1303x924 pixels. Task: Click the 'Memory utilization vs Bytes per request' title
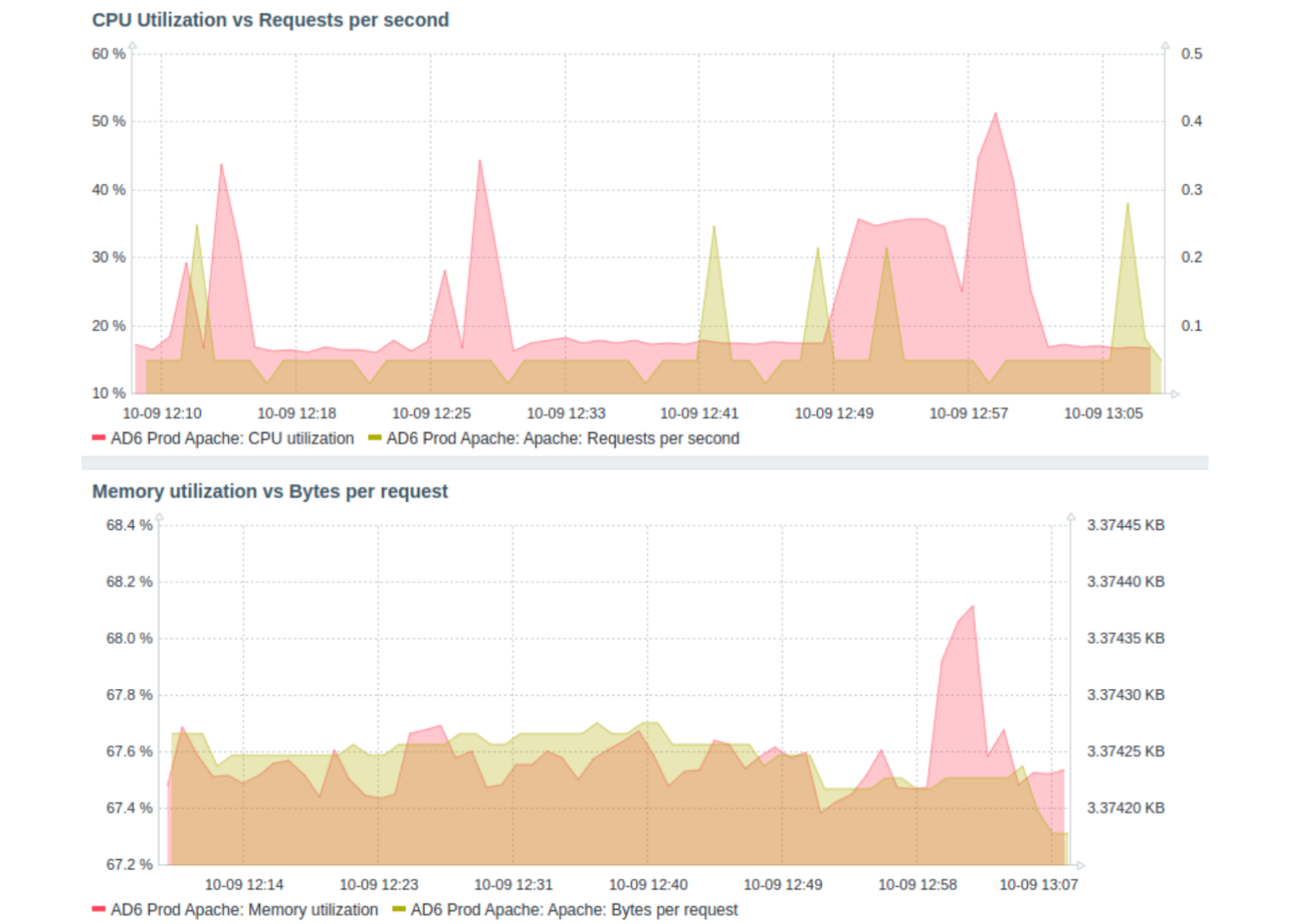coord(270,491)
